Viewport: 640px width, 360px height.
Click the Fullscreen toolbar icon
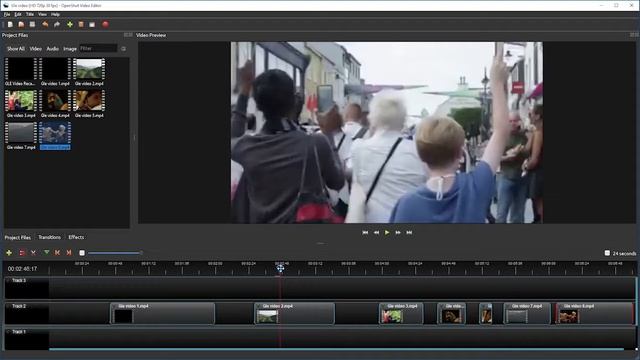[x=92, y=24]
